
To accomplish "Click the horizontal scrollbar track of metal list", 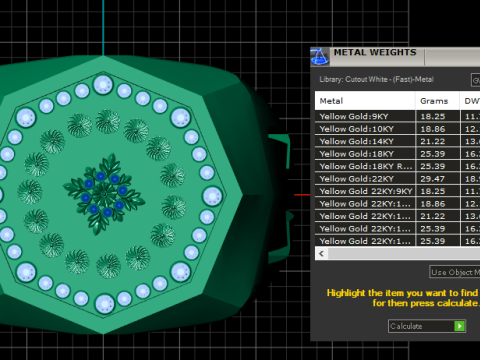I will coord(404,254).
